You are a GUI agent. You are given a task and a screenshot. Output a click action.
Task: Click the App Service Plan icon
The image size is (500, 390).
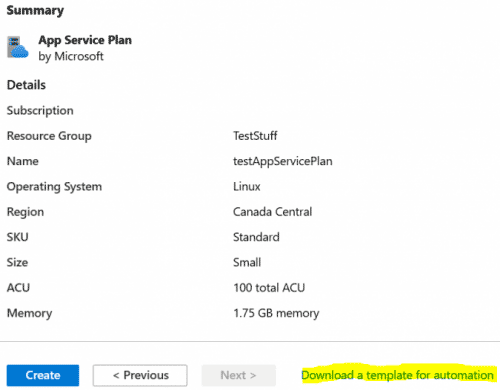(17, 47)
